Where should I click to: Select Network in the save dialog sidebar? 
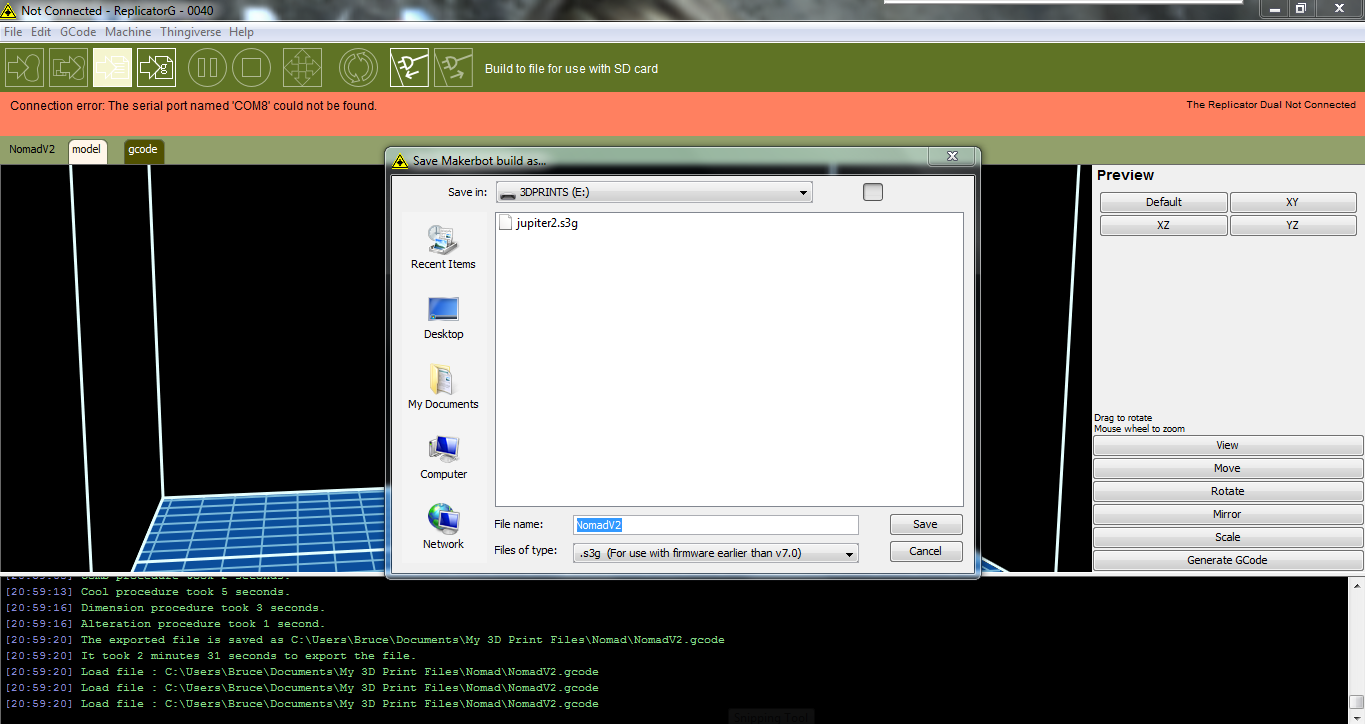click(443, 527)
